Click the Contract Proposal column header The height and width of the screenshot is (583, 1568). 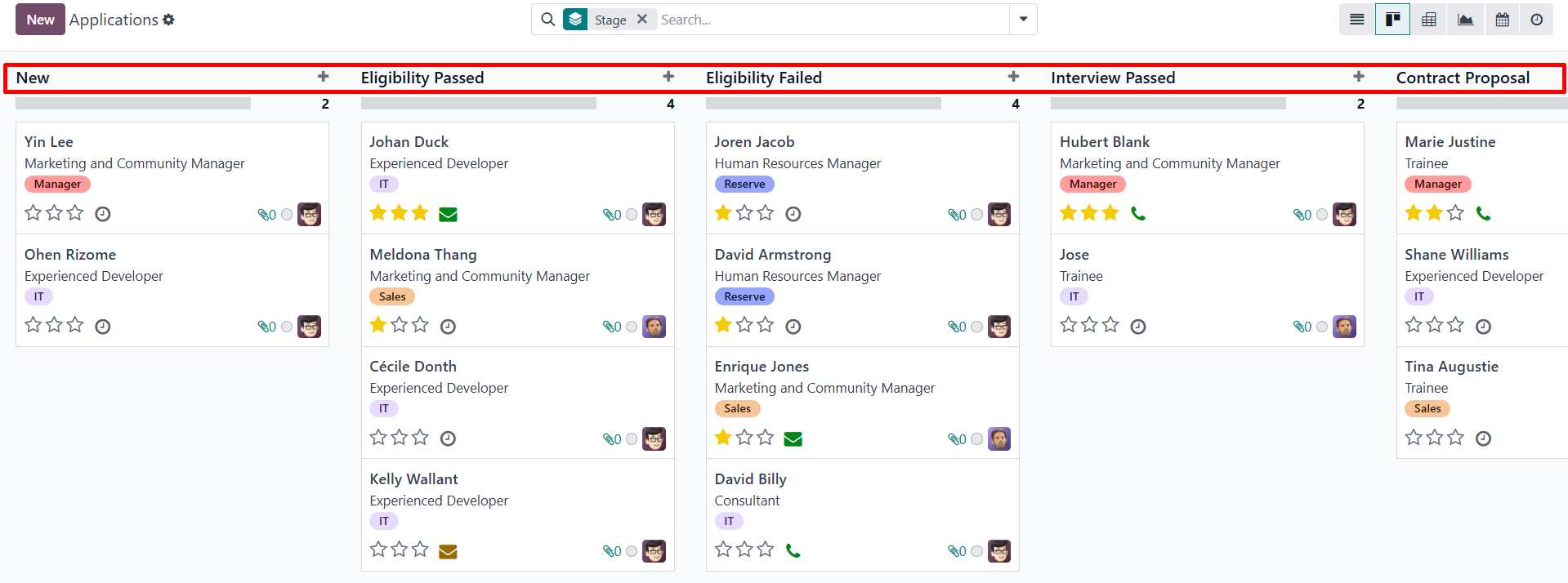click(1463, 78)
